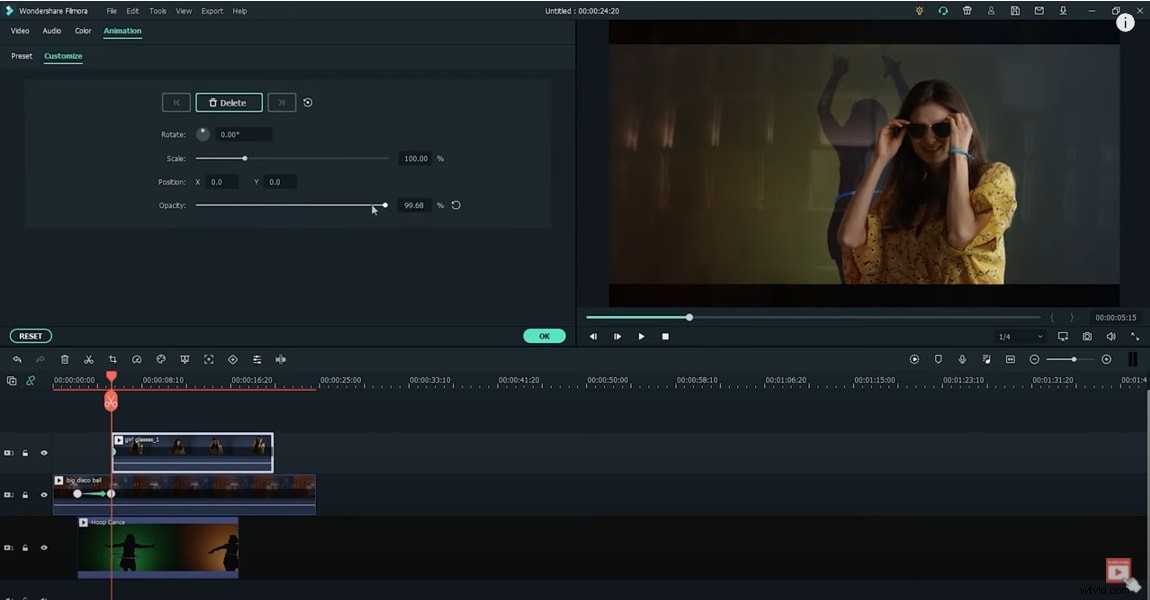Lock the big disco ball track
1150x600 pixels.
(24, 493)
